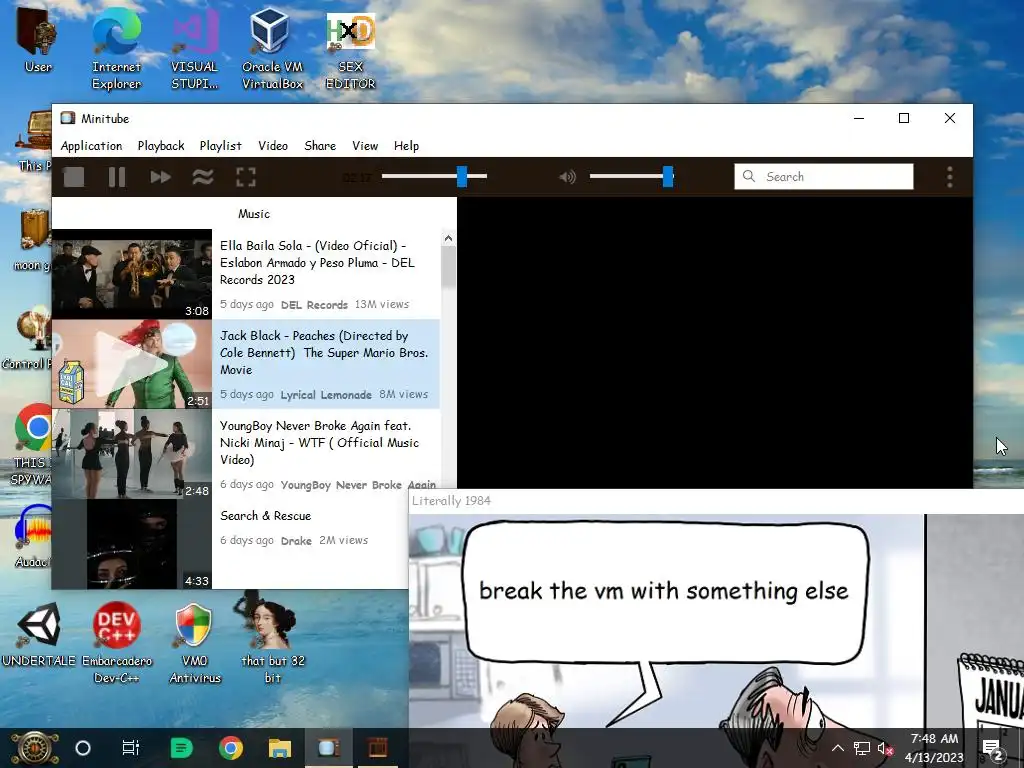
Task: Switch to Minitube taskbar button
Action: coord(328,748)
